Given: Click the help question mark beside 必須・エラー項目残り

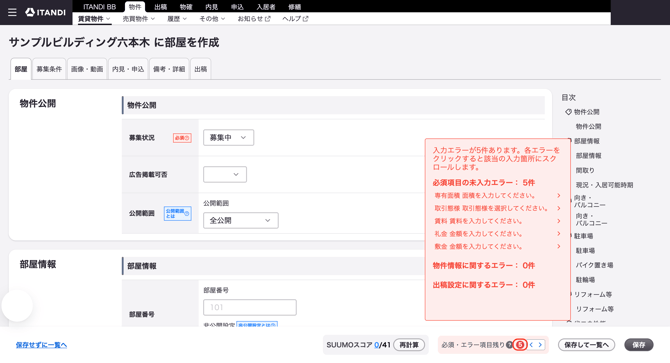Looking at the screenshot, I should click(x=509, y=345).
